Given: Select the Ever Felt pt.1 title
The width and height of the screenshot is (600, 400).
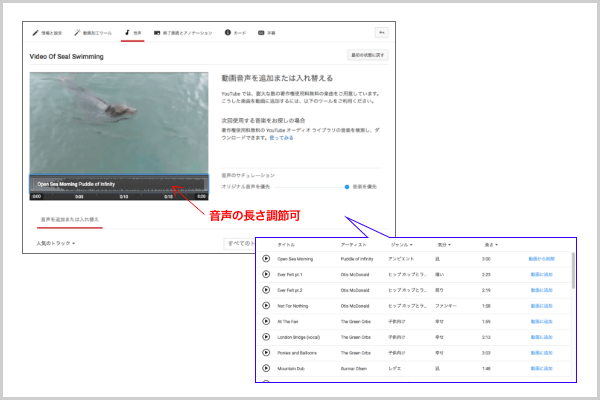Looking at the screenshot, I should coord(290,274).
